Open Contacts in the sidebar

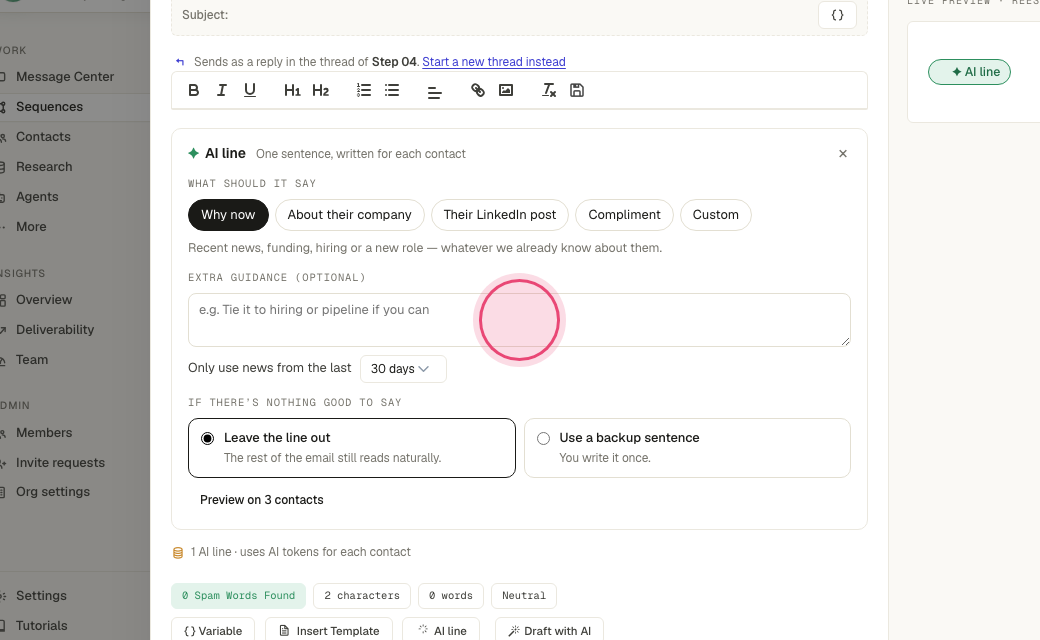coord(43,137)
